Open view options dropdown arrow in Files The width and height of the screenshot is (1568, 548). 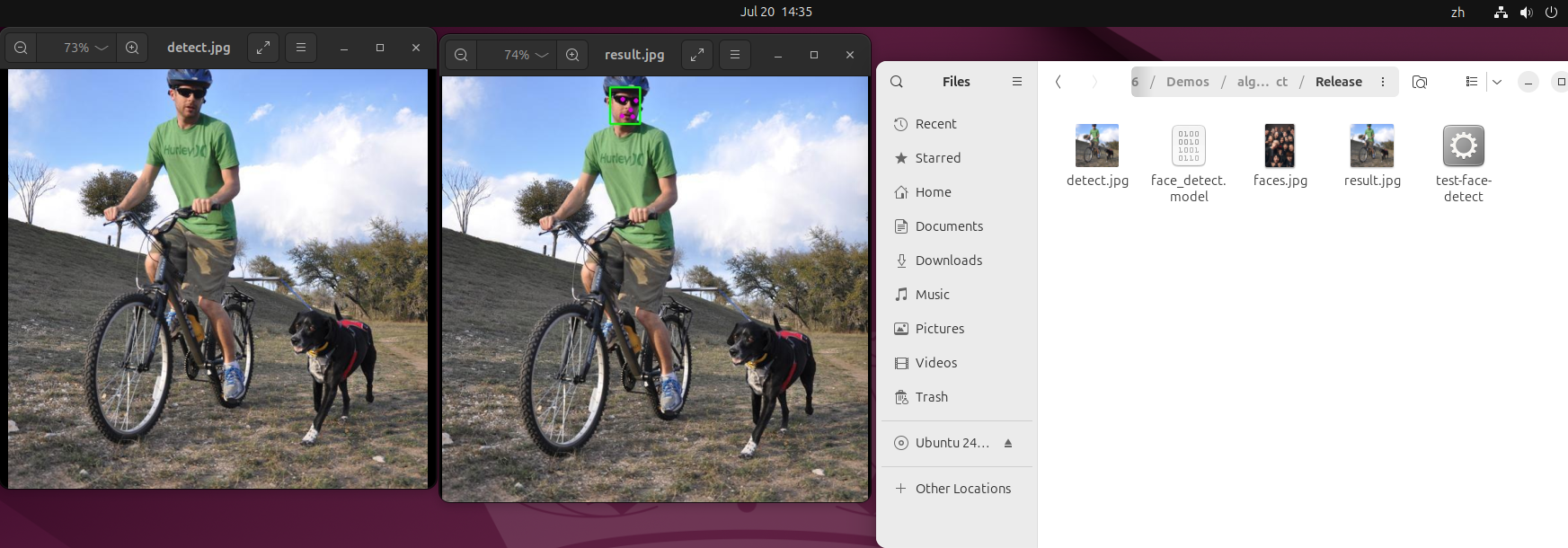tap(1497, 82)
